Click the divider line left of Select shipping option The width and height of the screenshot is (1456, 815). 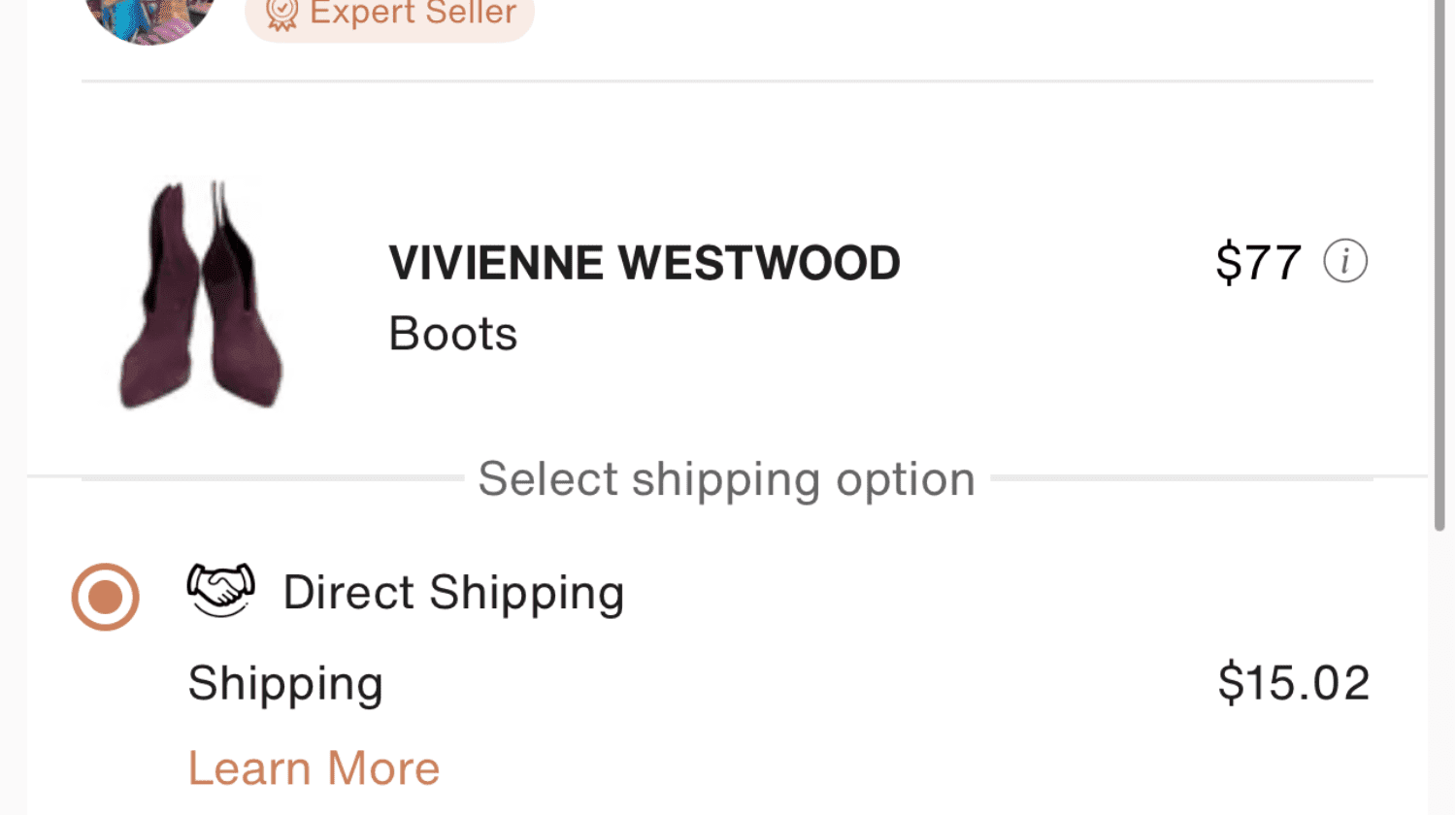pyautogui.click(x=272, y=477)
